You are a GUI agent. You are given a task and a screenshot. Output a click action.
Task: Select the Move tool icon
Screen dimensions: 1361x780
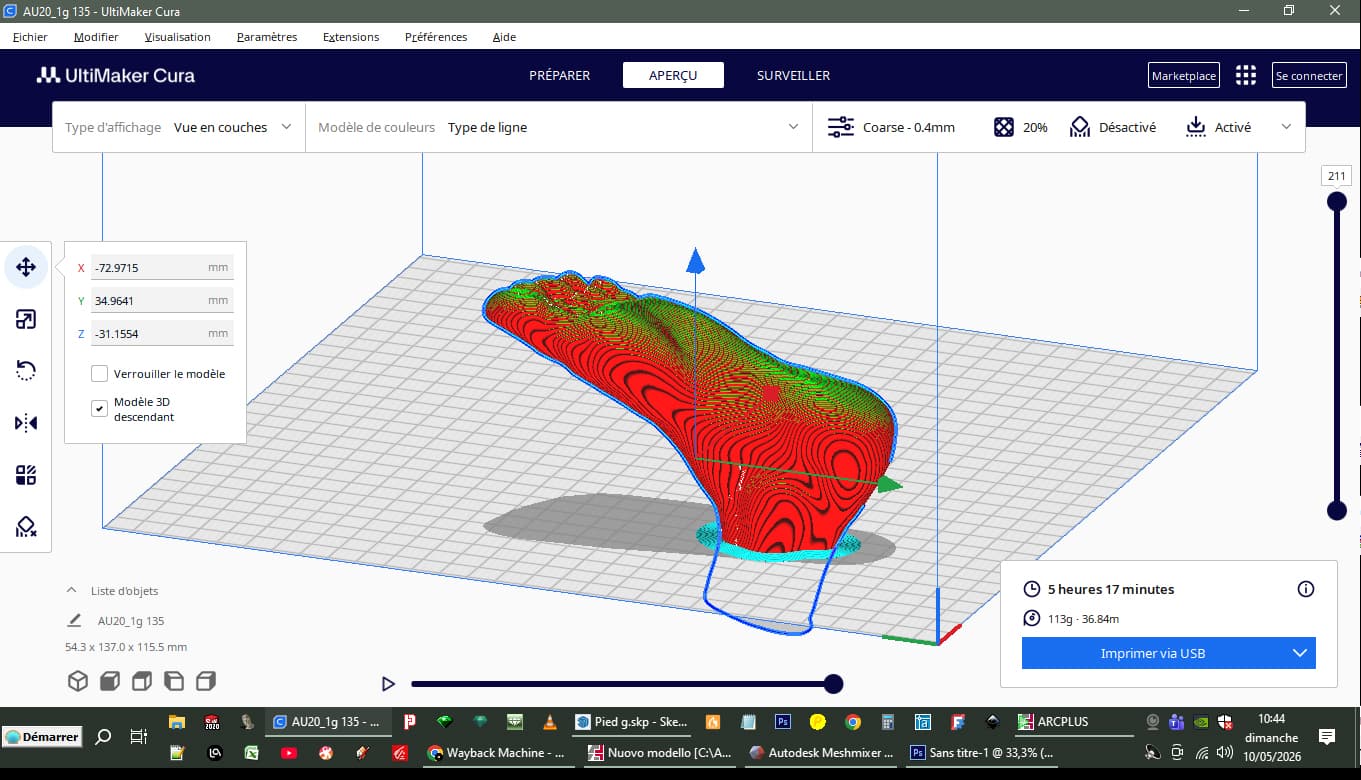[26, 267]
